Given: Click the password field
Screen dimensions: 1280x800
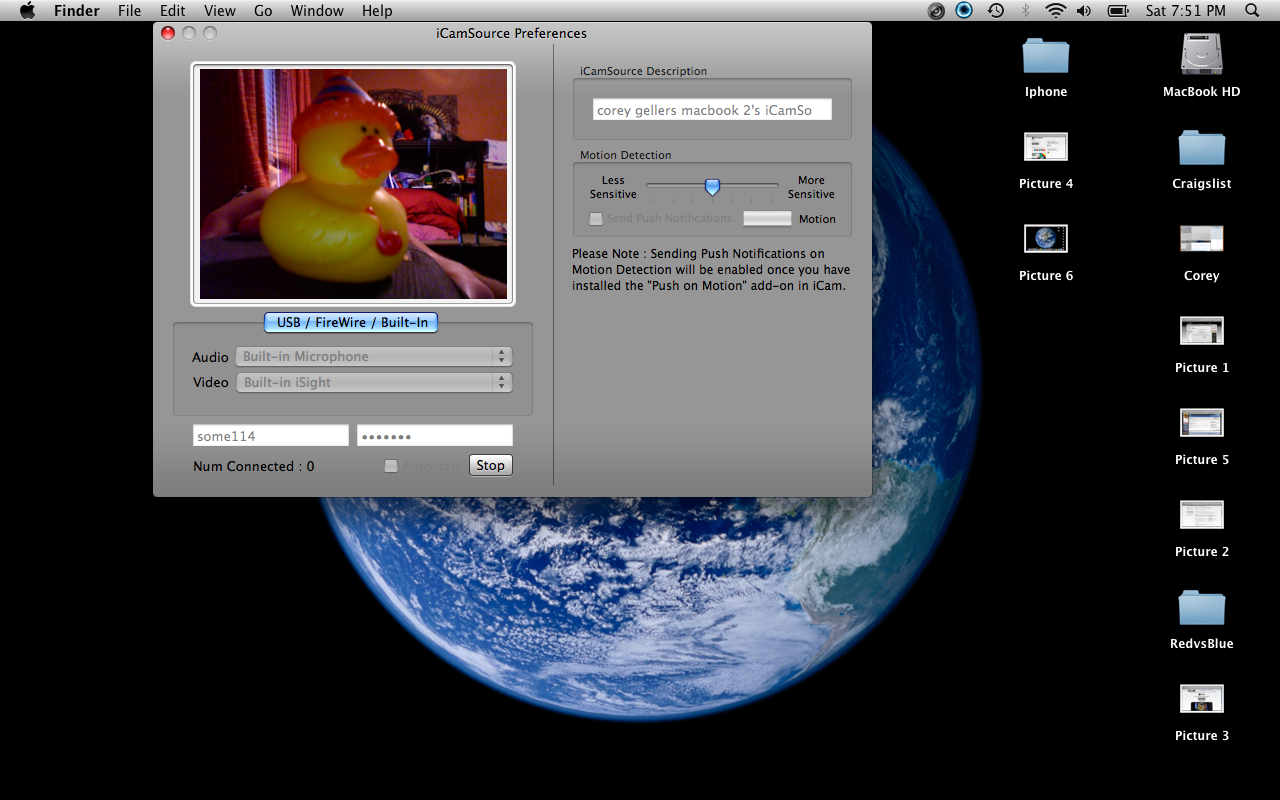Looking at the screenshot, I should click(x=435, y=435).
